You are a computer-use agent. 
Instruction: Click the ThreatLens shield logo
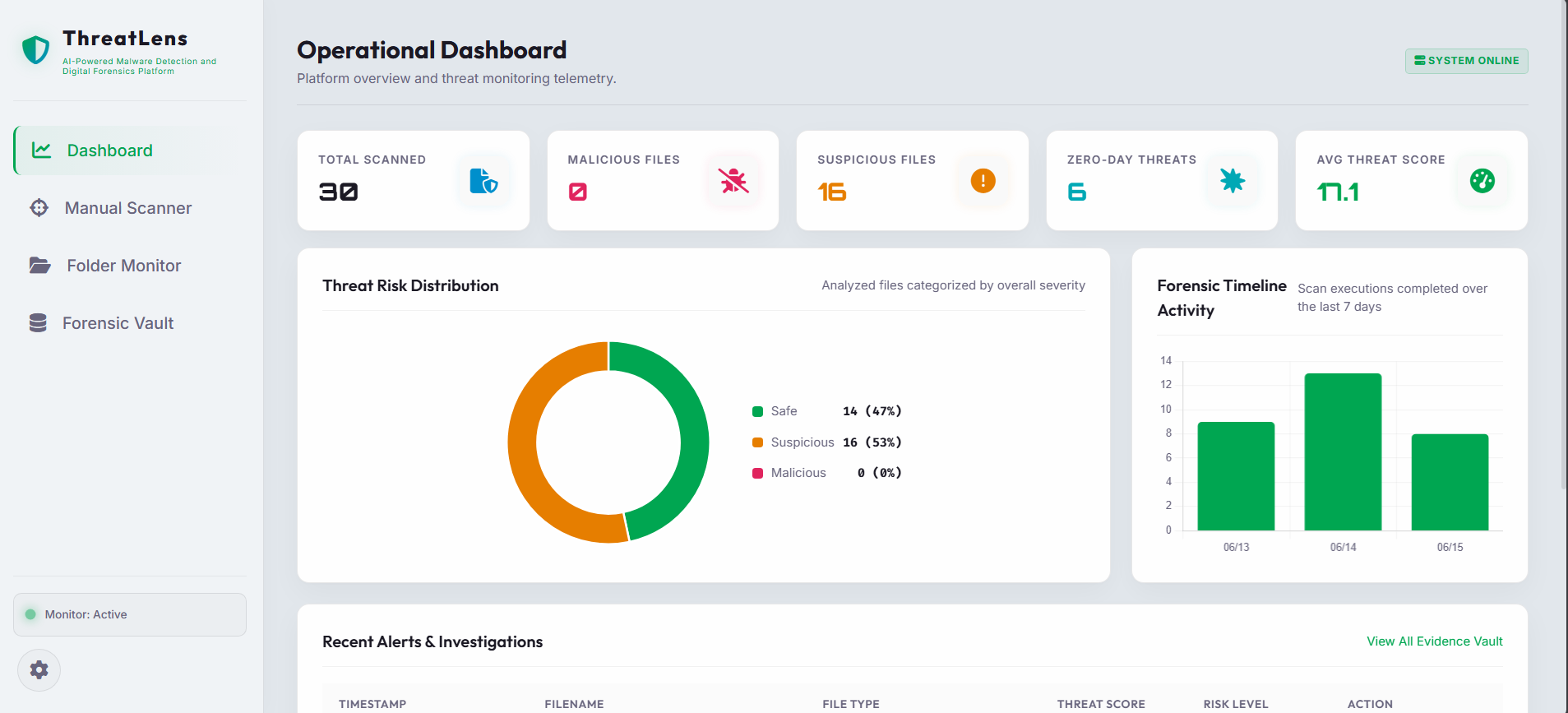point(35,50)
